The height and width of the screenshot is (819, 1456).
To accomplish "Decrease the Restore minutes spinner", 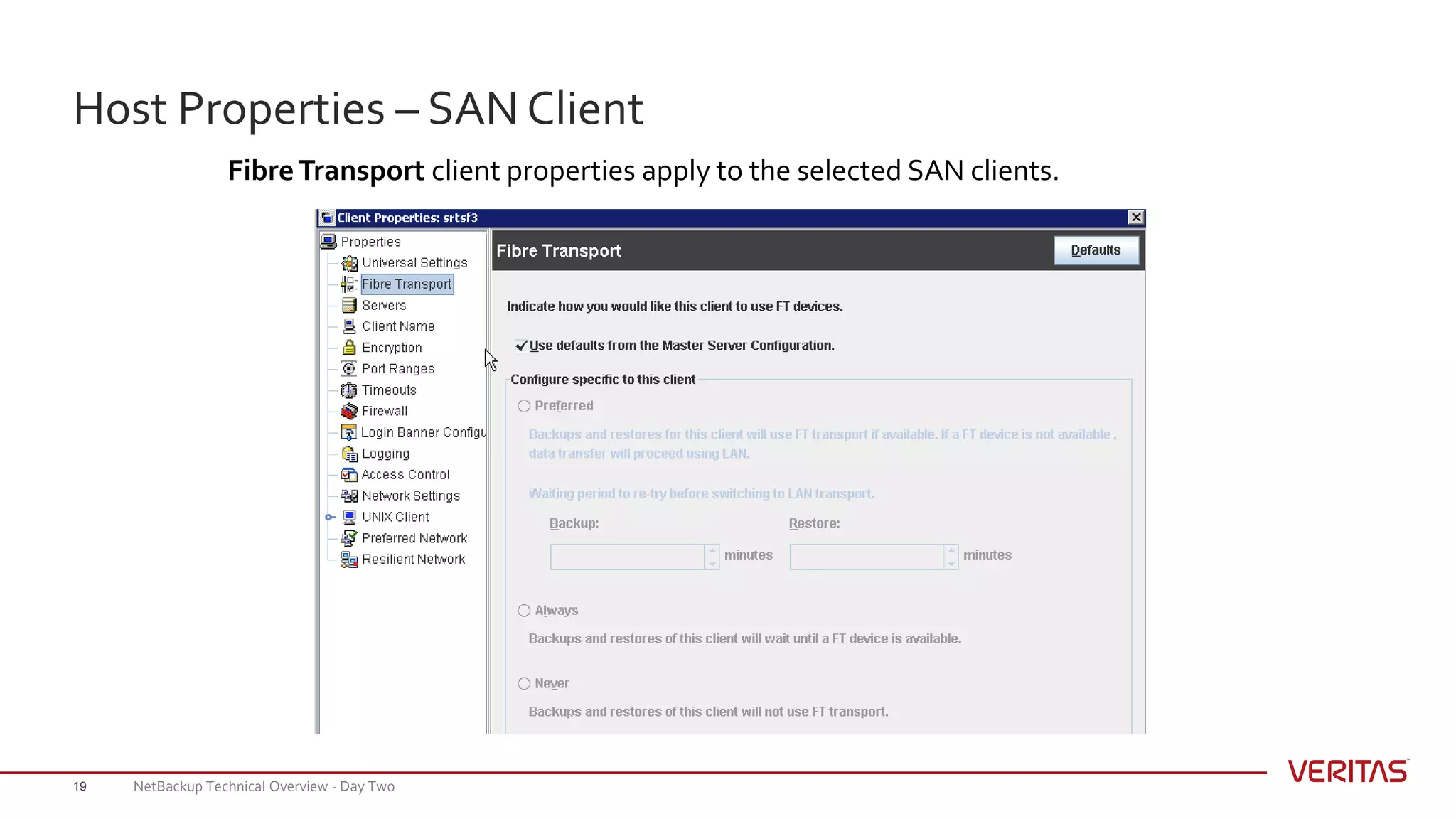I will pyautogui.click(x=951, y=563).
